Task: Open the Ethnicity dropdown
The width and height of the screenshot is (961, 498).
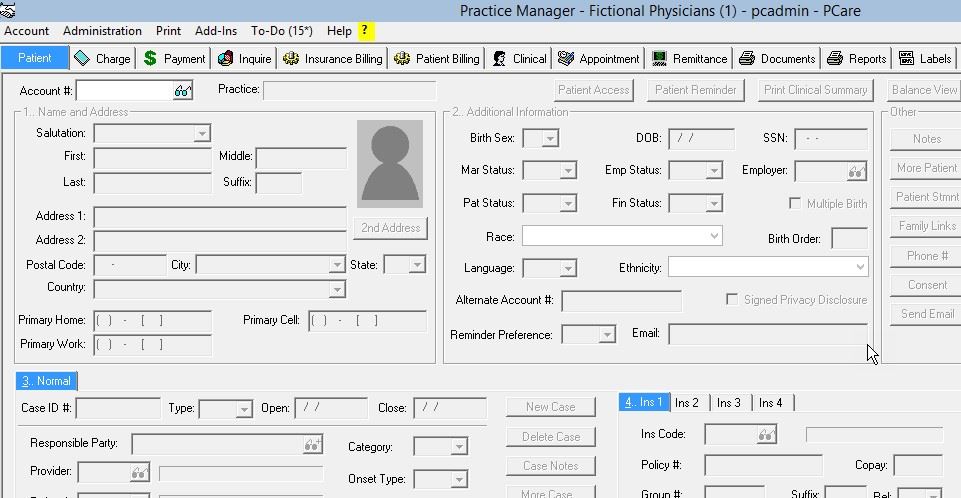Action: click(860, 267)
